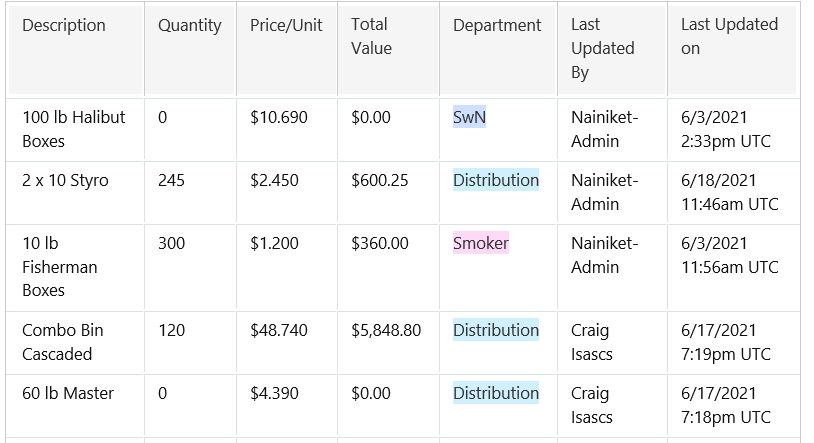Open the 10 lb Fisherman Boxes entry
Screen dimensions: 814x443
(x=59, y=267)
